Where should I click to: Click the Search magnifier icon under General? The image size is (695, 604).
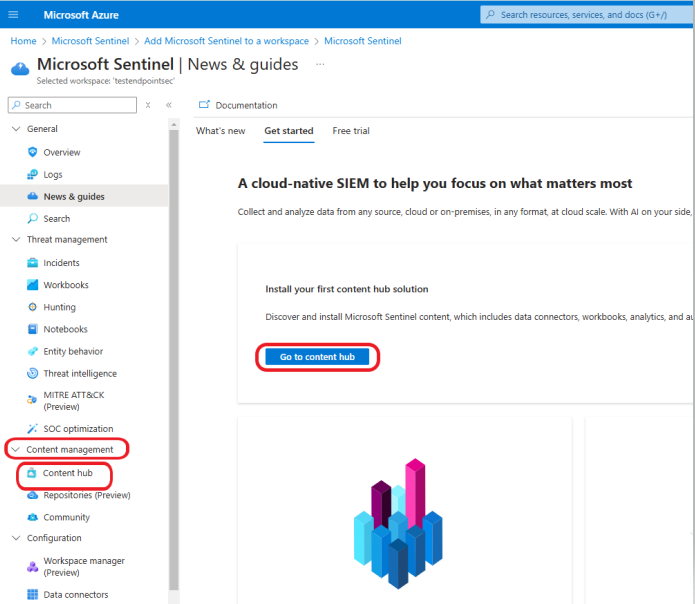[x=32, y=218]
